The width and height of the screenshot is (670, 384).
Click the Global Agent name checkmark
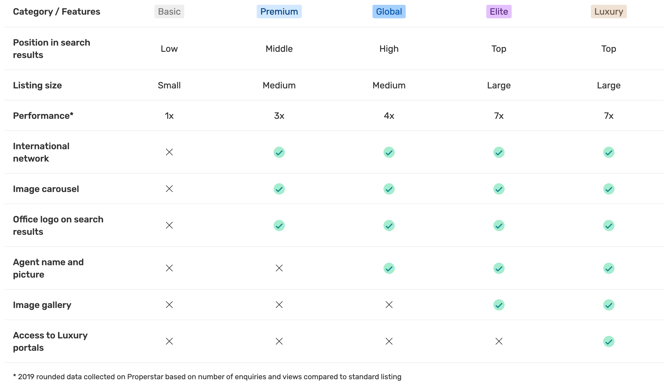[389, 268]
